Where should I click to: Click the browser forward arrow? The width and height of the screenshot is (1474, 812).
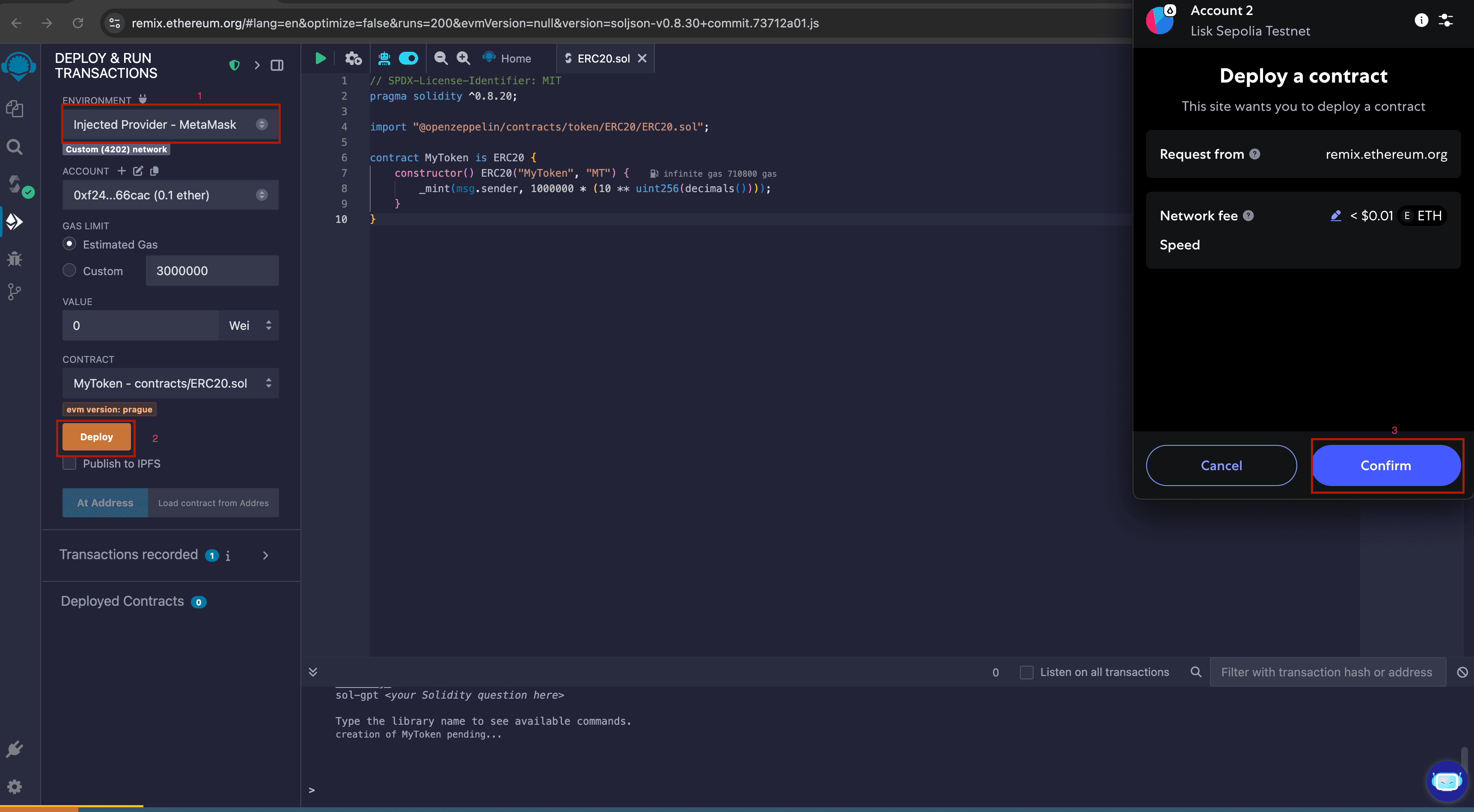click(47, 23)
